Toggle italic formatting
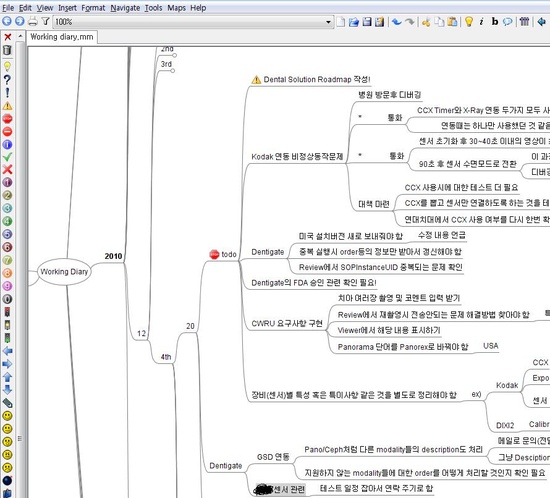 tap(482, 22)
